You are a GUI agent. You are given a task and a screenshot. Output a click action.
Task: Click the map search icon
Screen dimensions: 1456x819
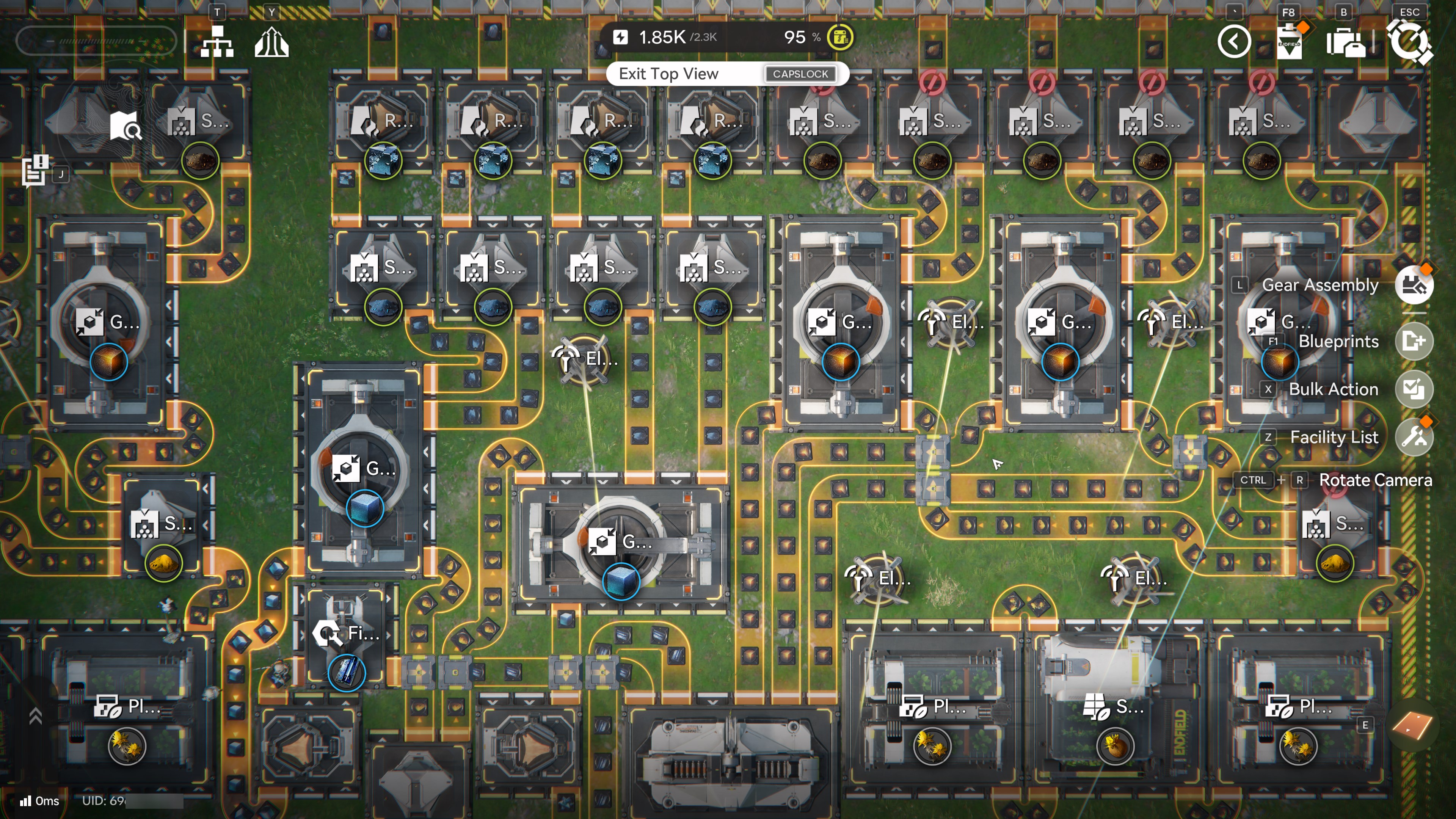pyautogui.click(x=125, y=126)
